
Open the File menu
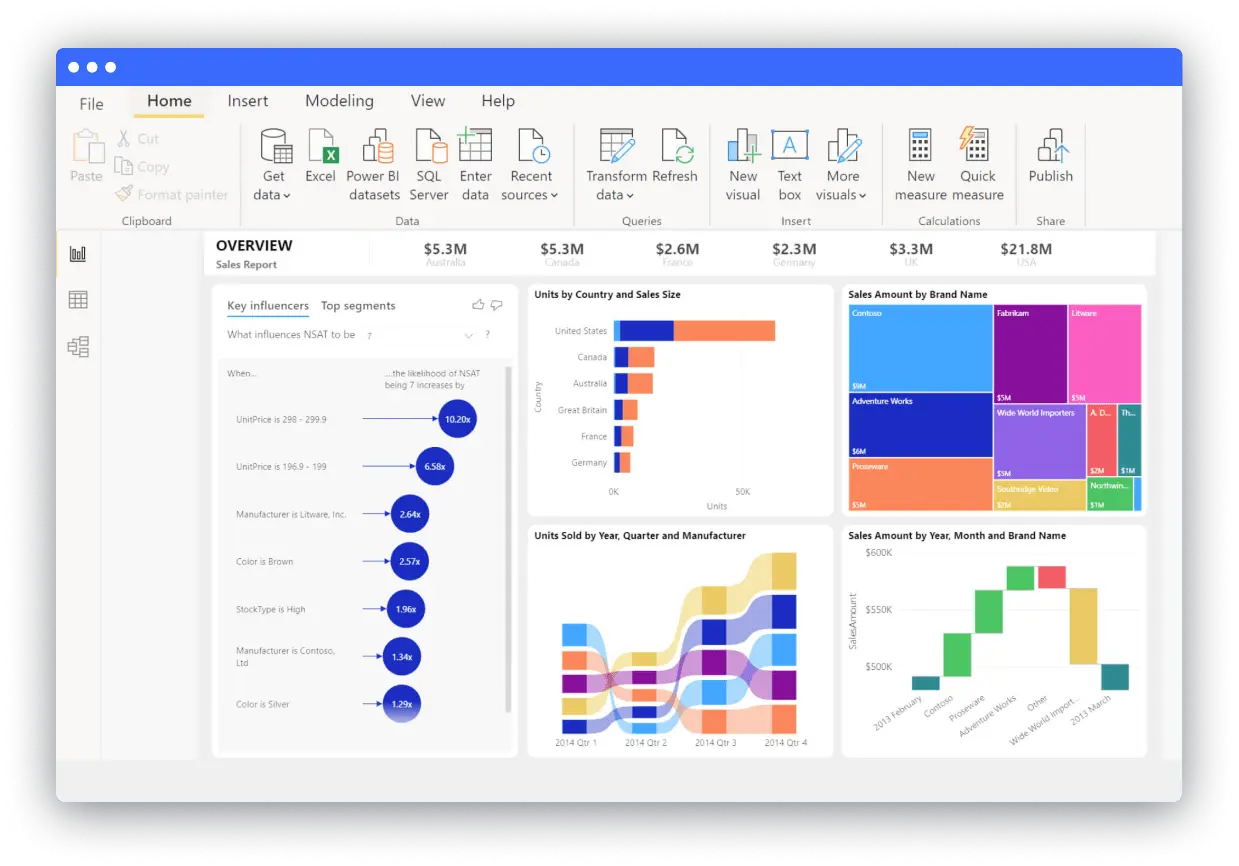click(91, 103)
